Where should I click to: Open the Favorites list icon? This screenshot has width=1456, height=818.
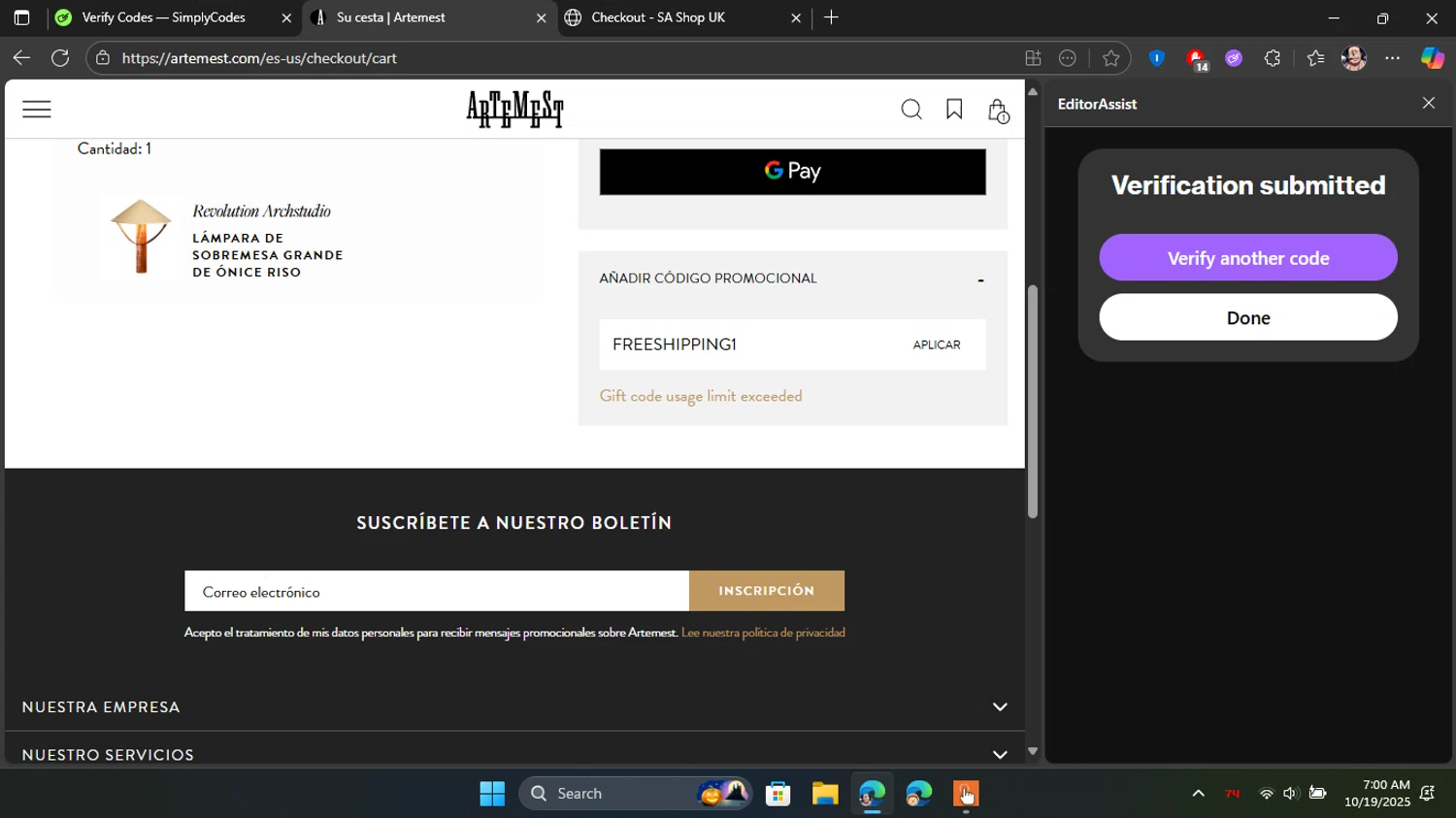point(1315,58)
